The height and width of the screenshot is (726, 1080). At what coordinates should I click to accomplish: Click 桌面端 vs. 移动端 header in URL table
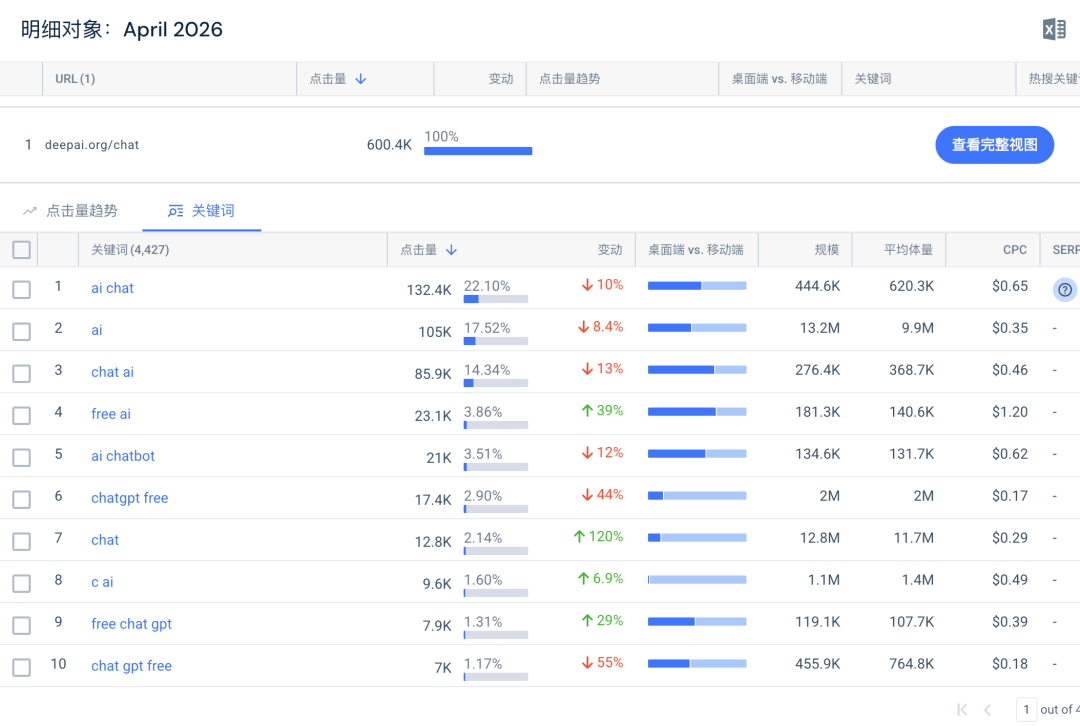point(779,79)
